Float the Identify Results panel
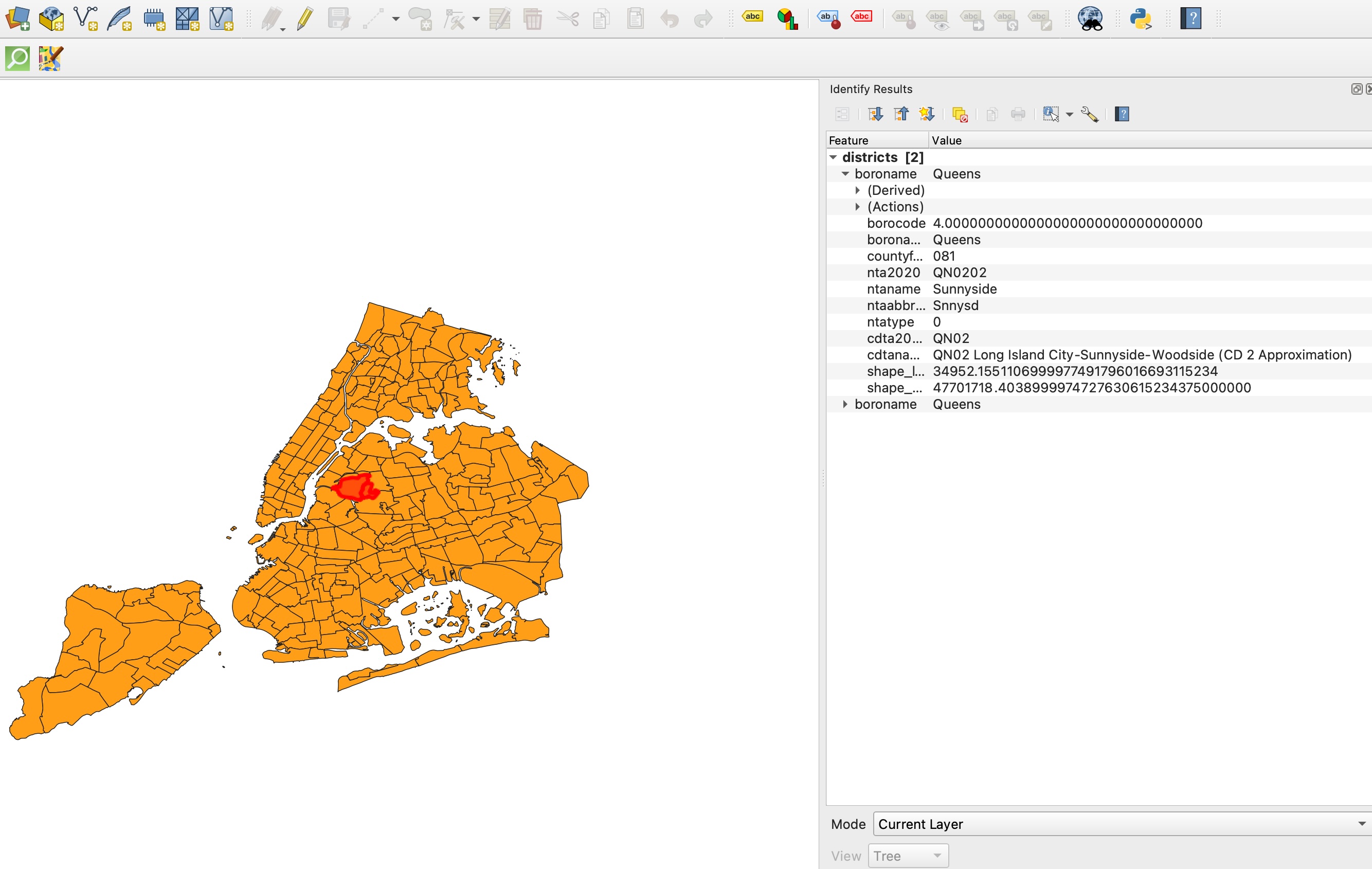Viewport: 1372px width, 869px height. 1357,89
